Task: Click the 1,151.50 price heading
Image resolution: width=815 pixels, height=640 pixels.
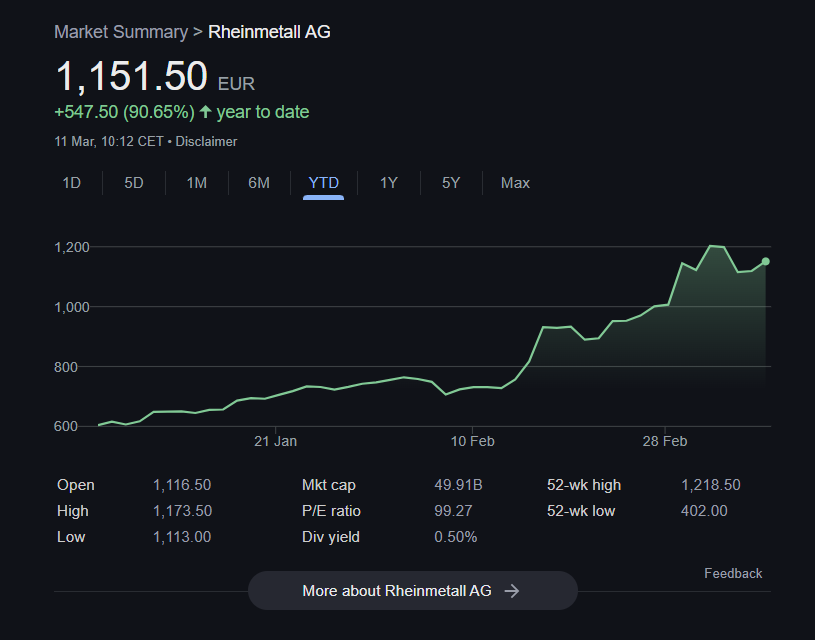Action: coord(132,76)
